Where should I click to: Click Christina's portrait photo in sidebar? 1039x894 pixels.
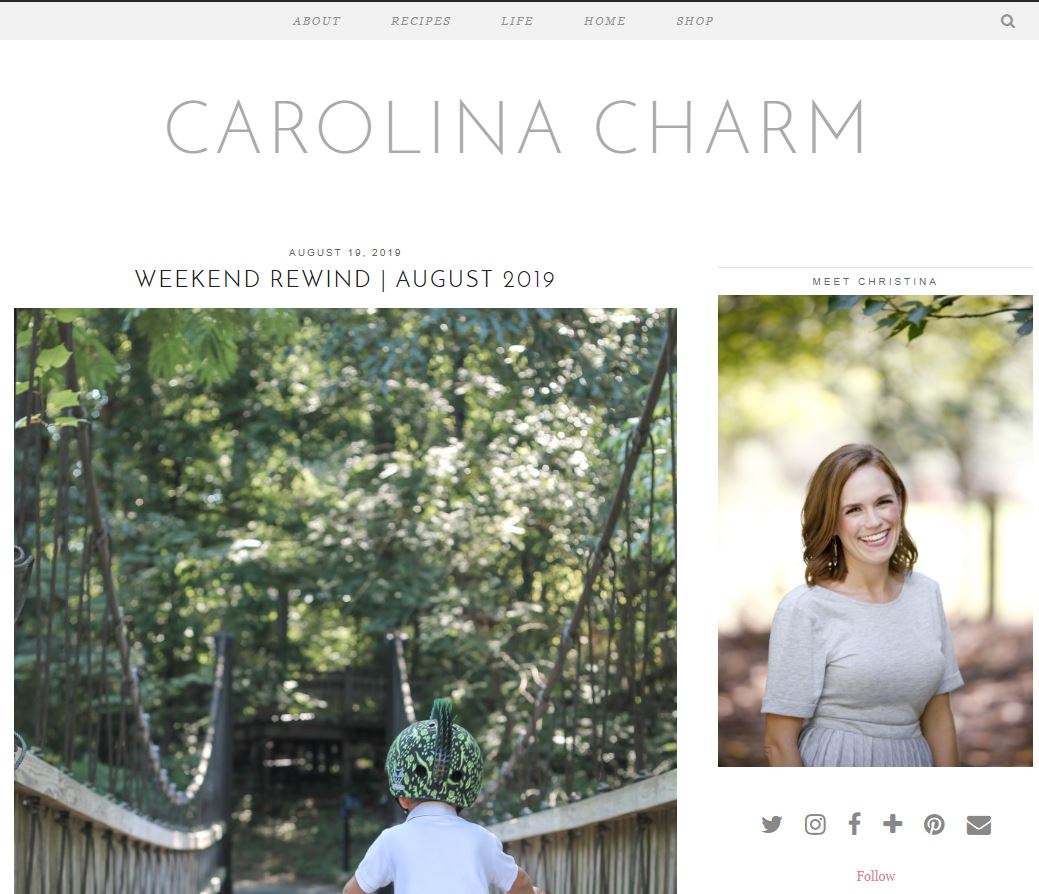pyautogui.click(x=875, y=531)
